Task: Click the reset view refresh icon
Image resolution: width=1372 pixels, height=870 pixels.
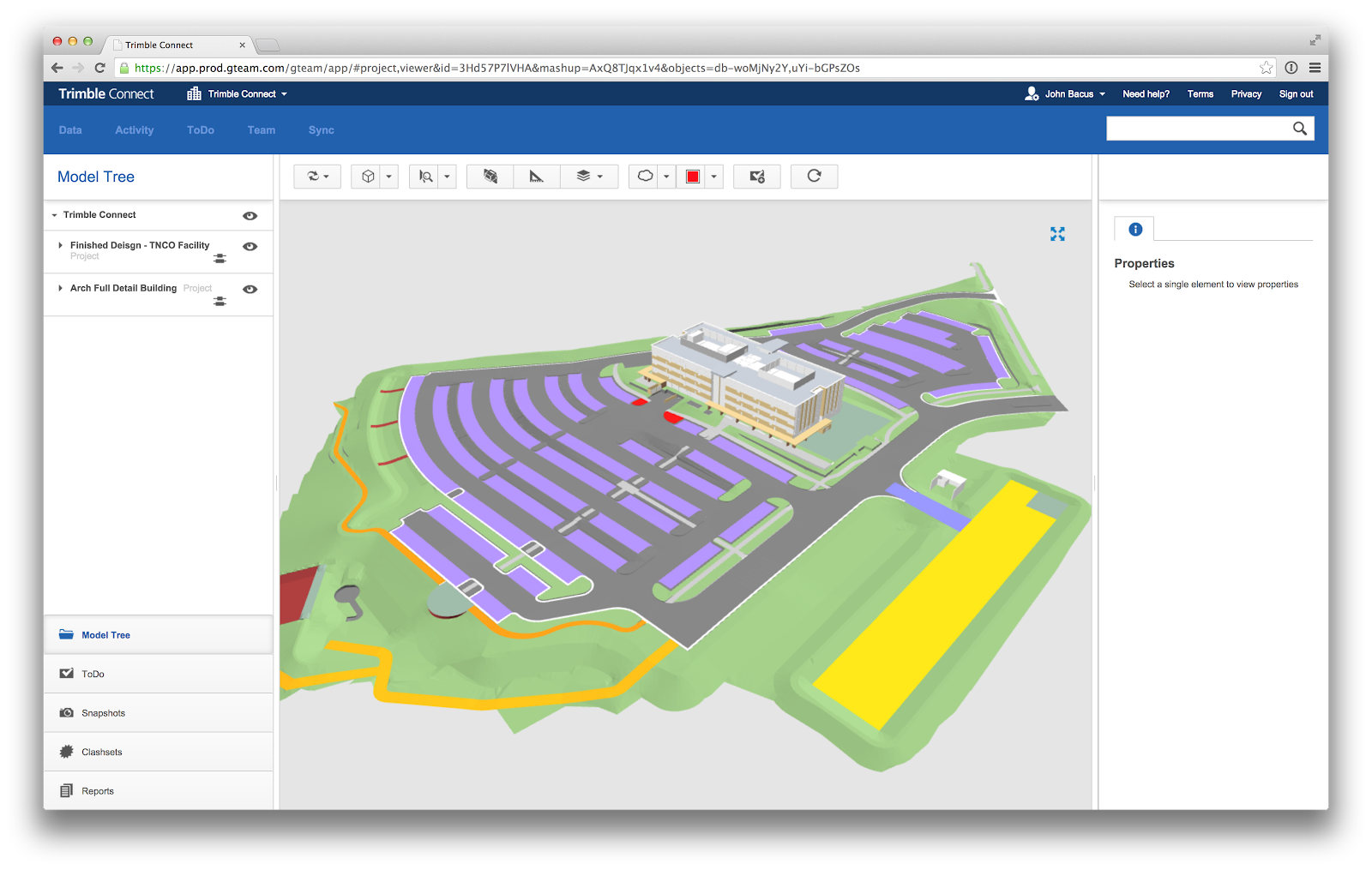Action: 815,176
